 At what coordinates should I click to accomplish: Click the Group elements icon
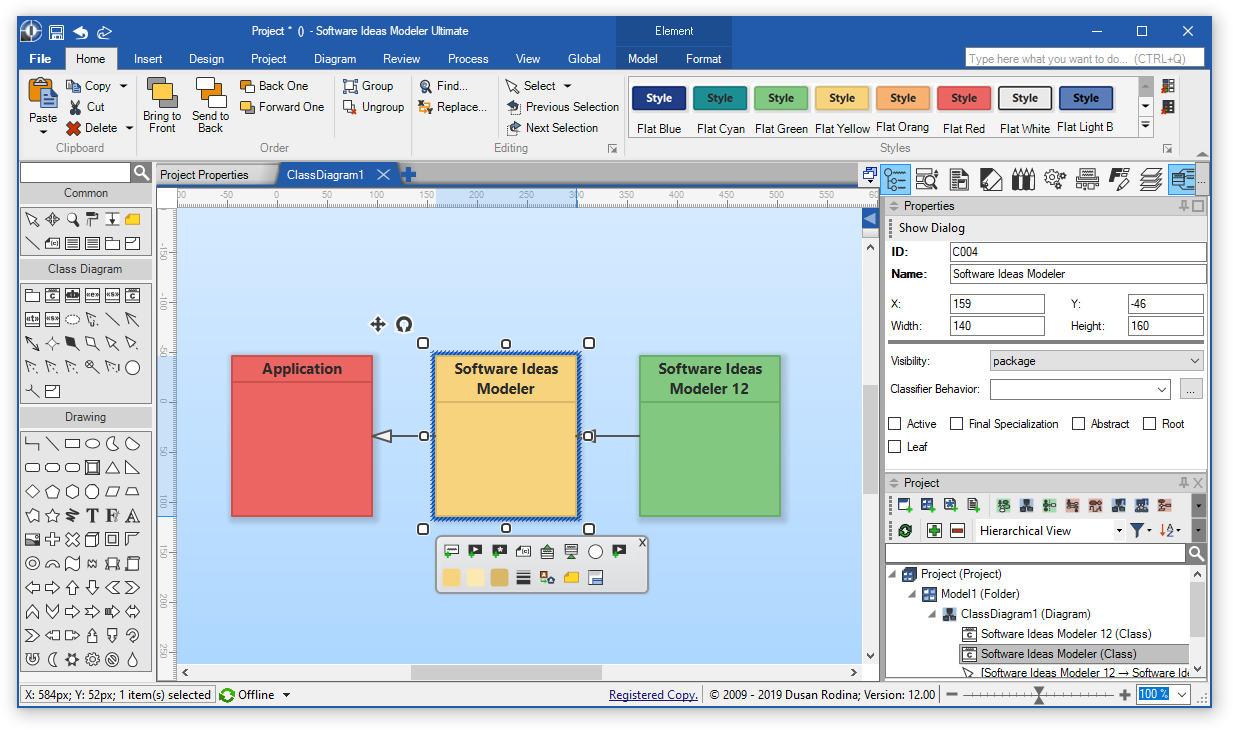[x=350, y=86]
